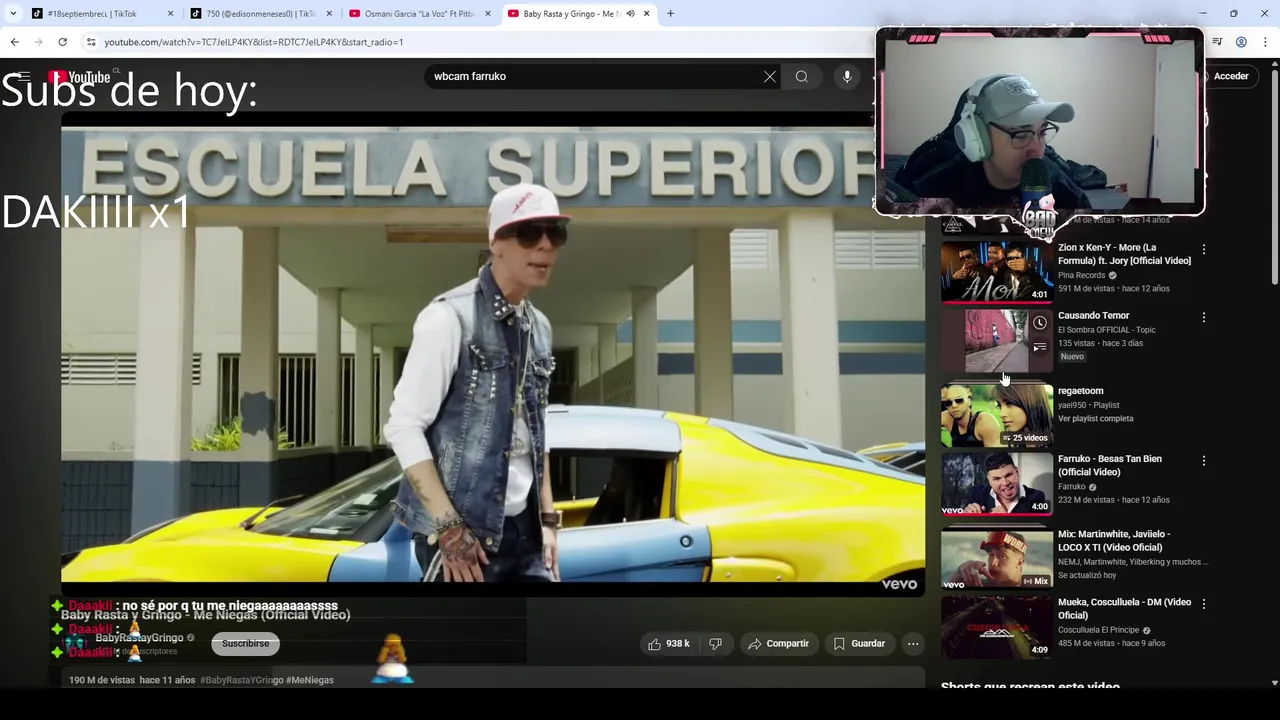Viewport: 1280px width, 720px height.
Task: Open the Pina Records channel name
Action: pos(1082,275)
